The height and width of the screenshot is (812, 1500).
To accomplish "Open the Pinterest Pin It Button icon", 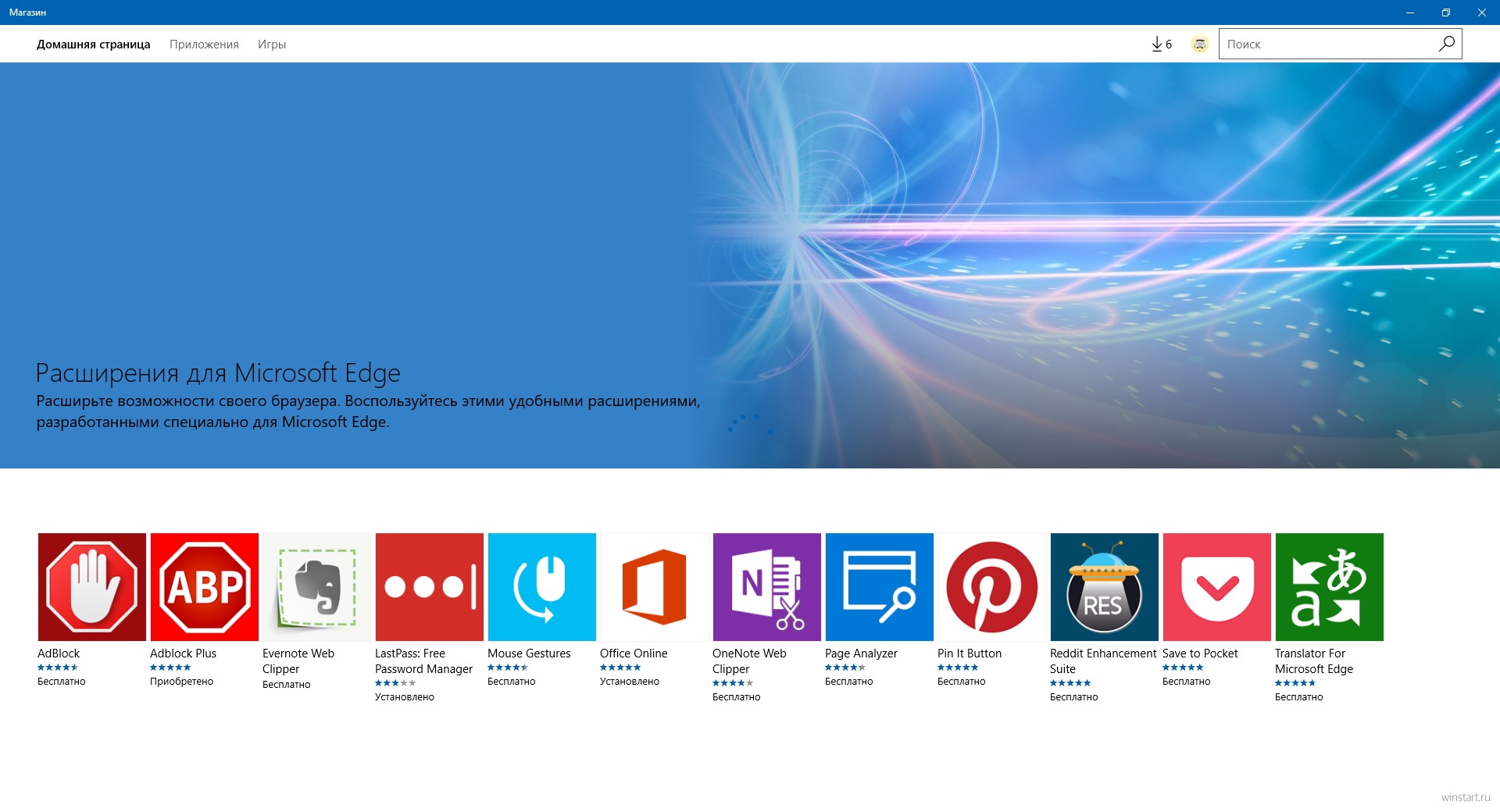I will click(x=991, y=587).
